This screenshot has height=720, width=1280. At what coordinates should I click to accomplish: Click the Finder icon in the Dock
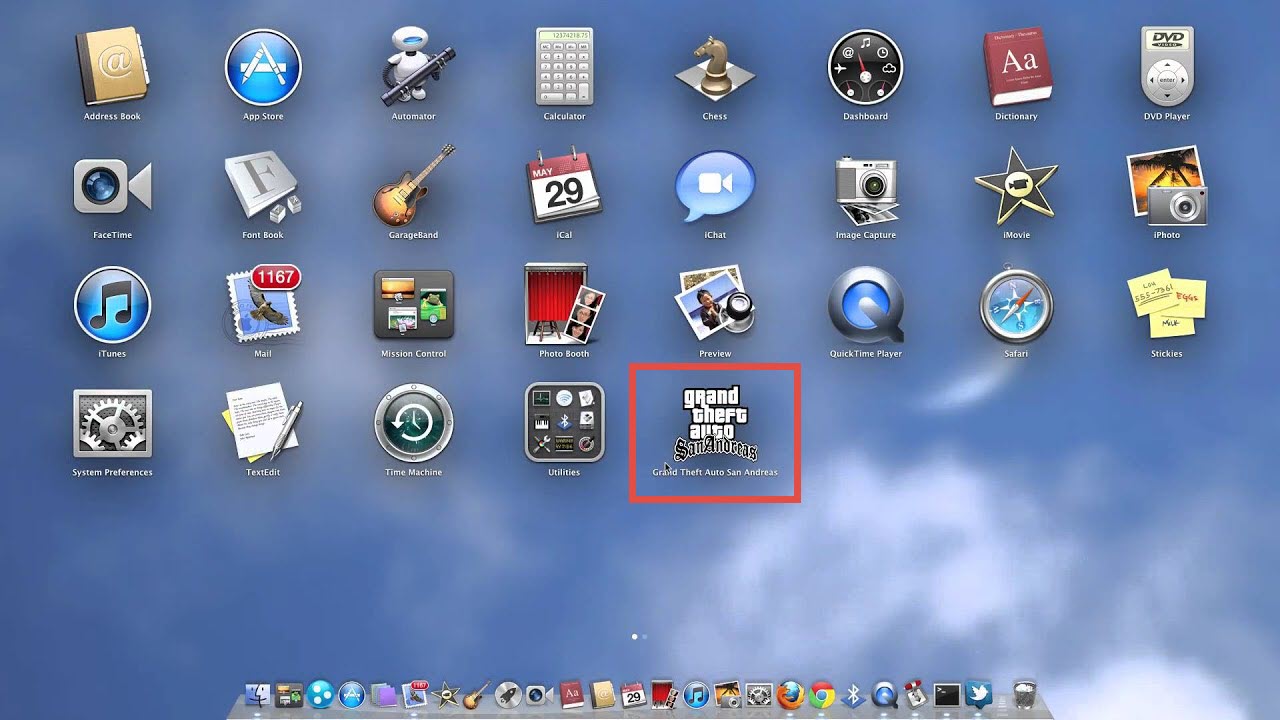(x=258, y=694)
